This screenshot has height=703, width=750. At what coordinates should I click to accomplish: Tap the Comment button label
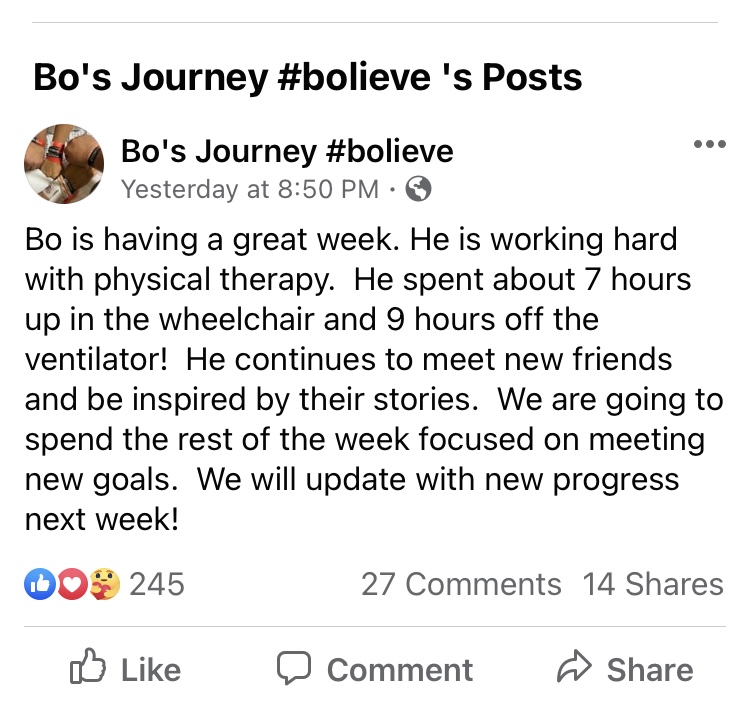coord(400,670)
